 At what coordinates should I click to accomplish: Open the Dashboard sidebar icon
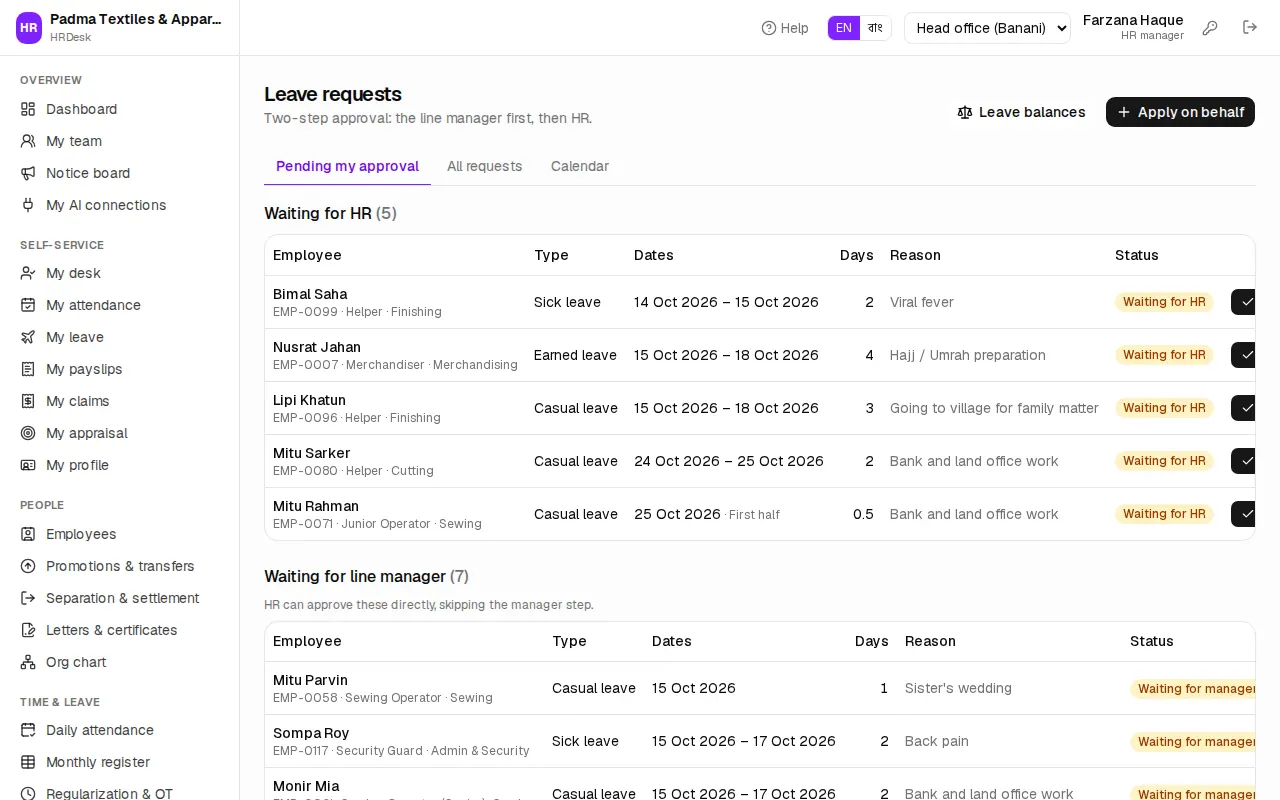(28, 109)
